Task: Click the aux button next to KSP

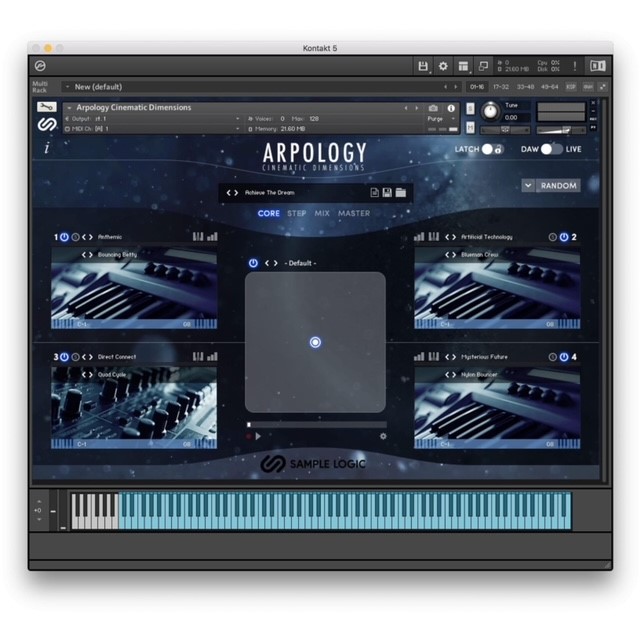Action: (x=588, y=87)
